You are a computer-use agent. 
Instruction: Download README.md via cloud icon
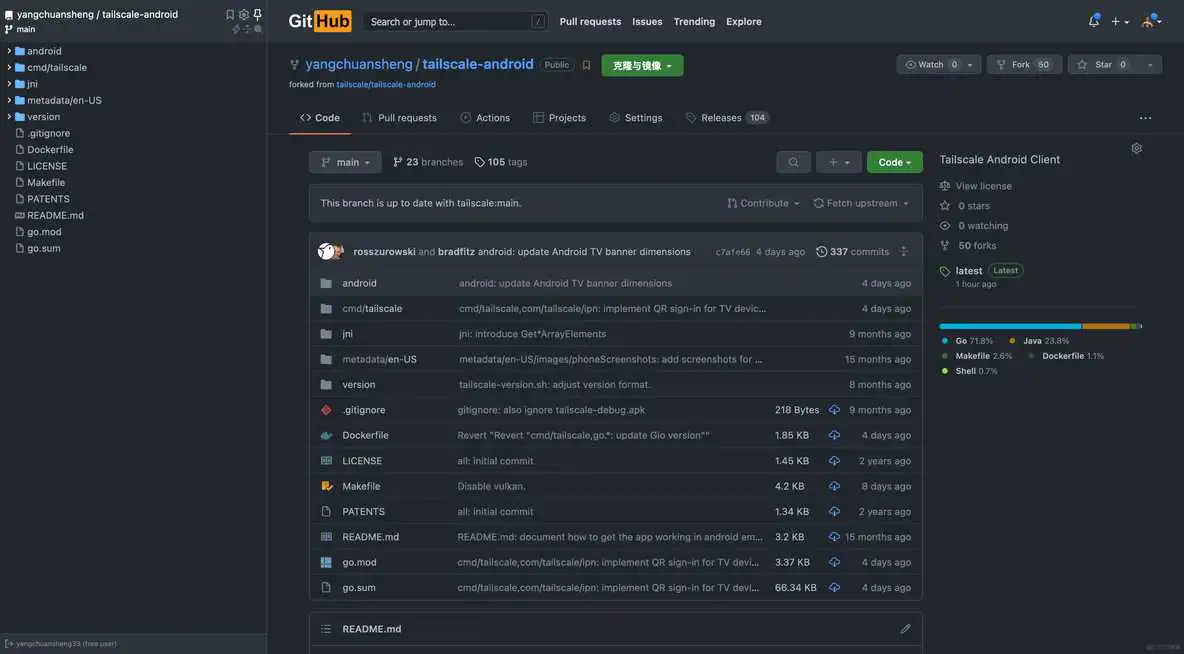tap(834, 537)
